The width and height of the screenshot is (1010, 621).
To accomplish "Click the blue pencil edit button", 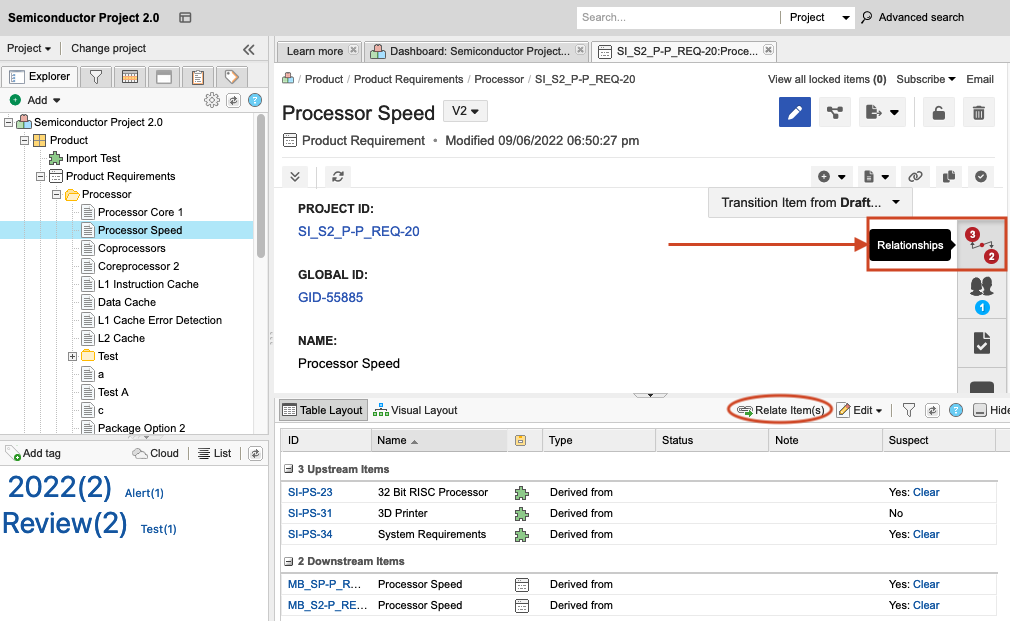I will pyautogui.click(x=795, y=113).
